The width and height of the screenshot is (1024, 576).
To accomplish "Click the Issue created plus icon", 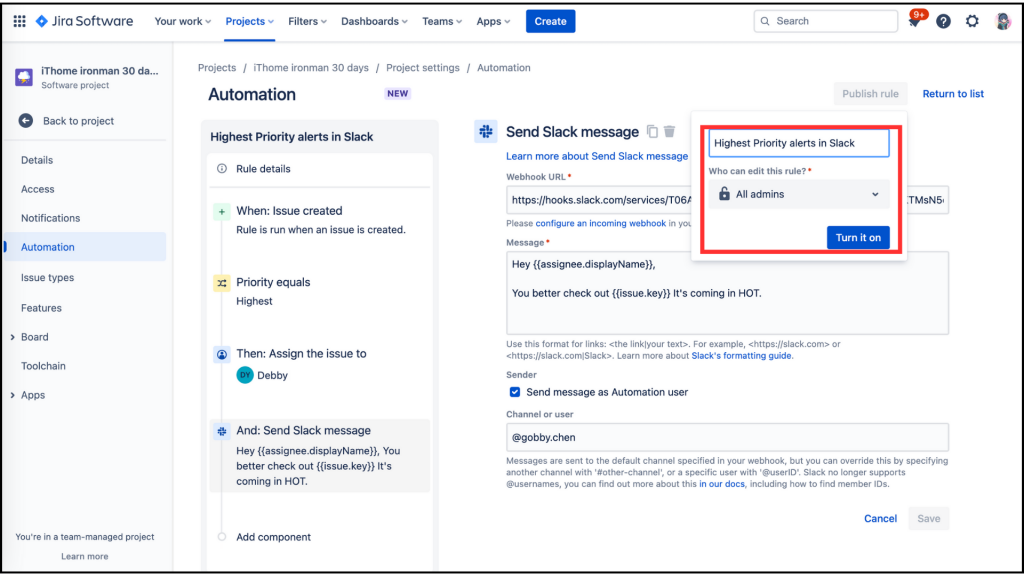I will click(222, 212).
